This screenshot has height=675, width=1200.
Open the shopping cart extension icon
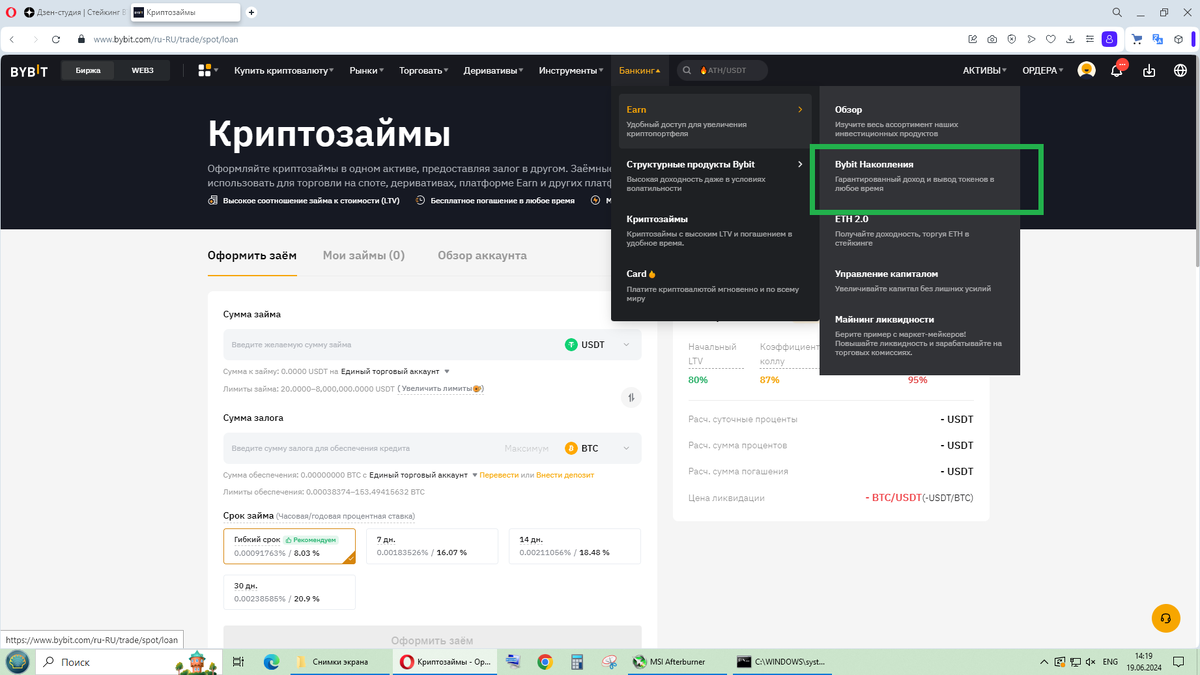click(1137, 39)
